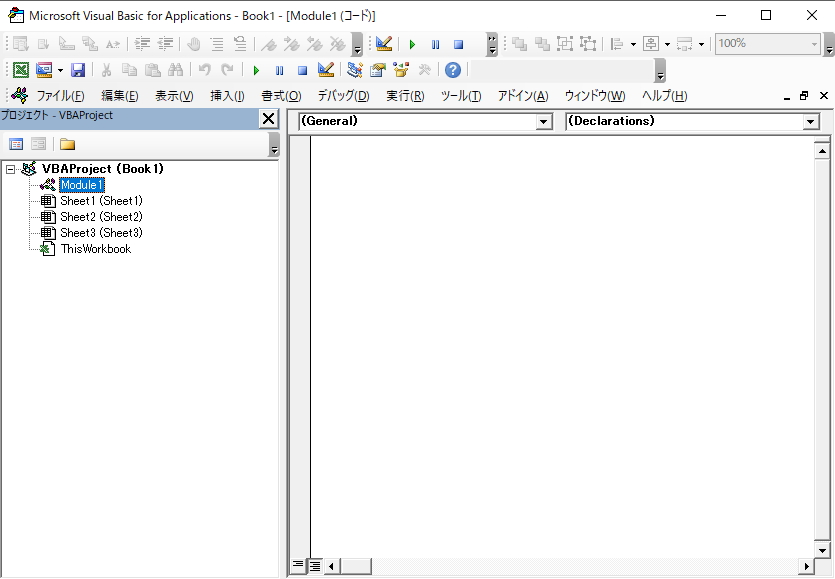Viewport: 835px width, 579px height.
Task: Click the Clear All Bookmarks icon
Action: pyautogui.click(x=338, y=44)
